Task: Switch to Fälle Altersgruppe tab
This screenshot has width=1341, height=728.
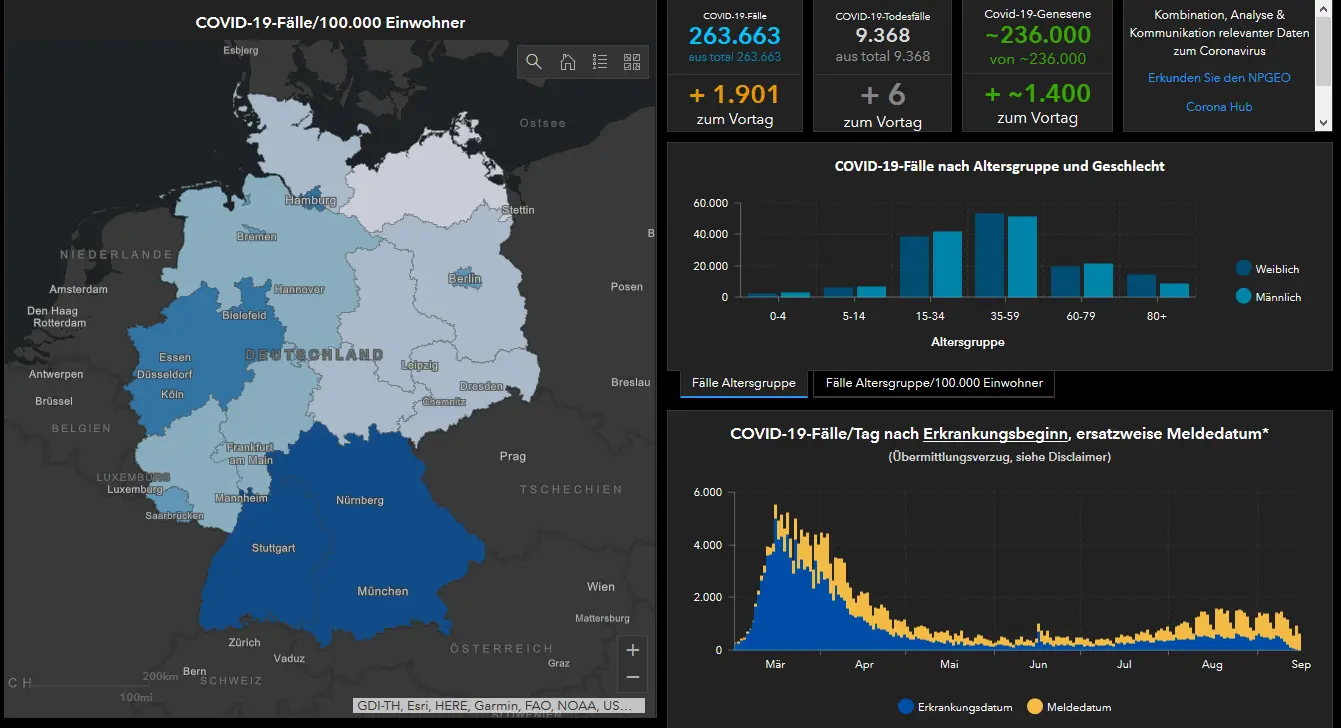Action: pos(744,383)
